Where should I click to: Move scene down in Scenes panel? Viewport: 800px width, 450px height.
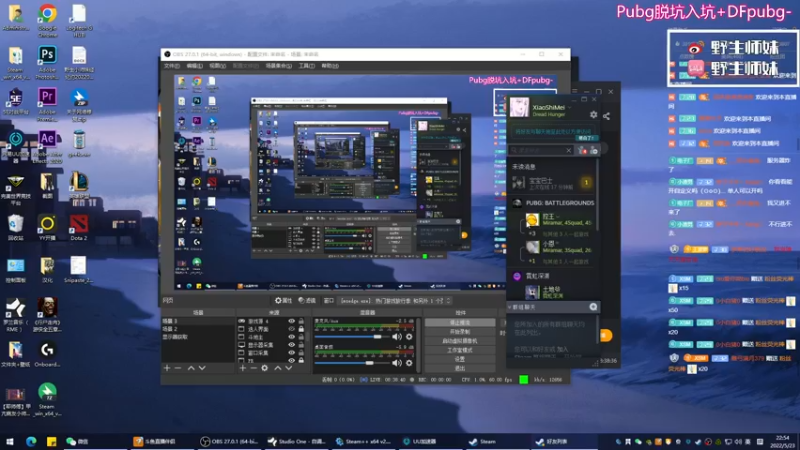202,368
